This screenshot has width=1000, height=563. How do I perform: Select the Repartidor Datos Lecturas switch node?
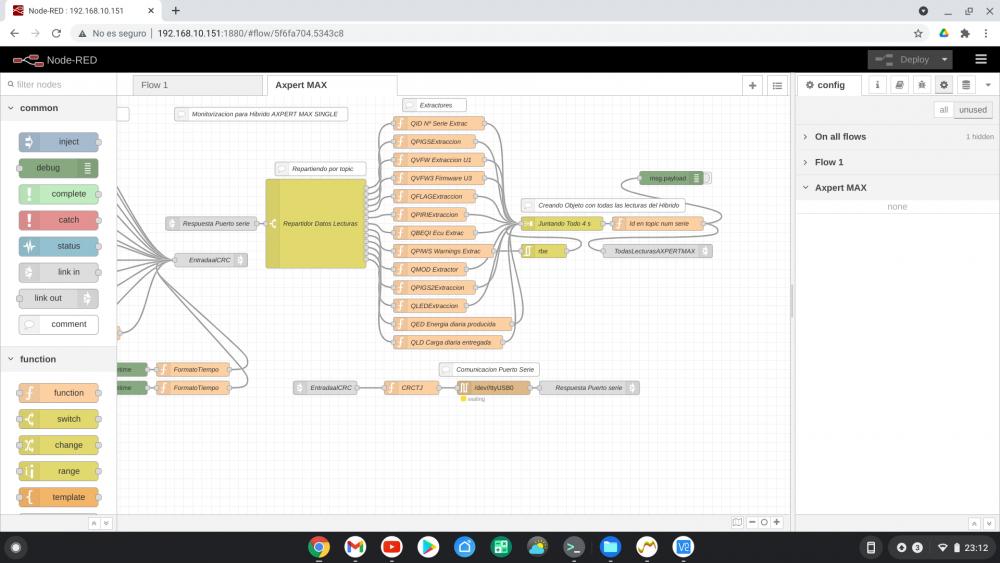coord(316,223)
